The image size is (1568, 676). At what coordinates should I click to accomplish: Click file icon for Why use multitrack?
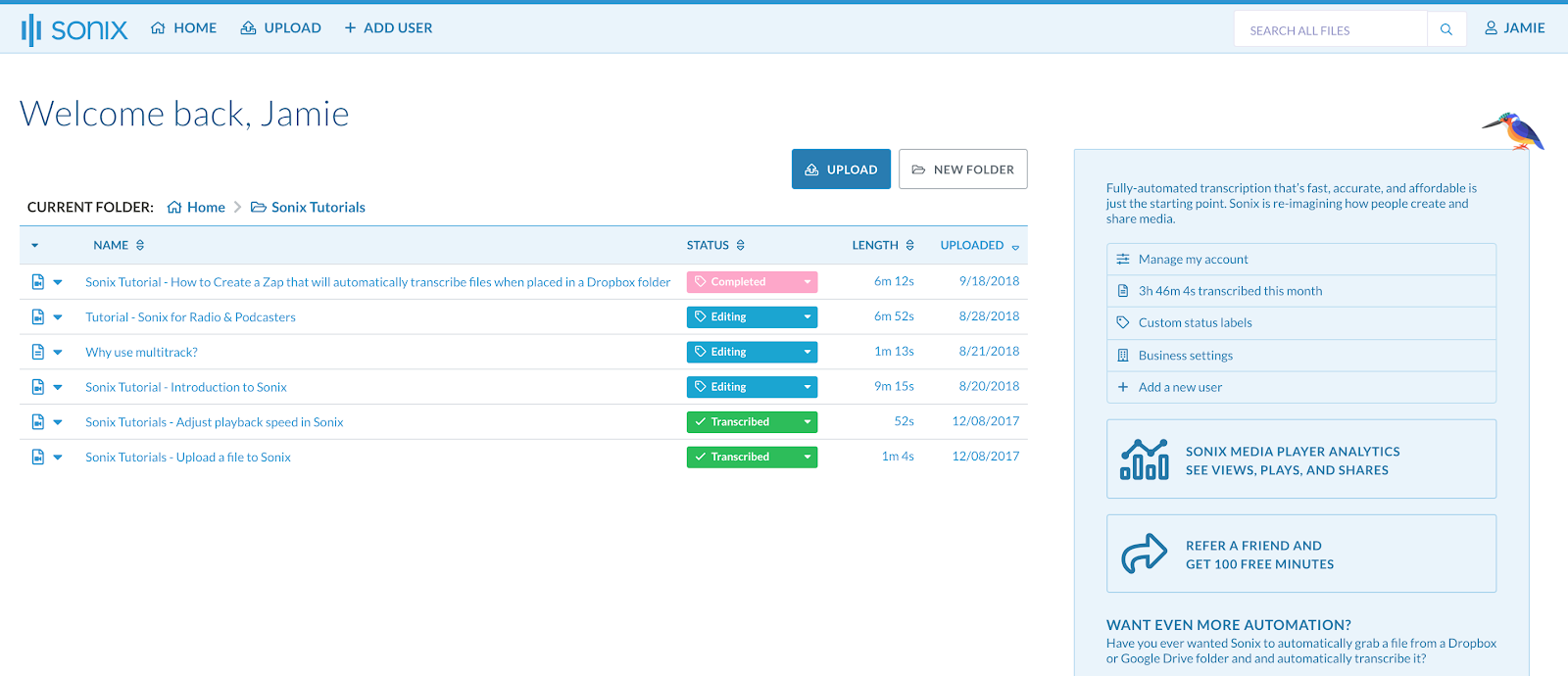[38, 352]
